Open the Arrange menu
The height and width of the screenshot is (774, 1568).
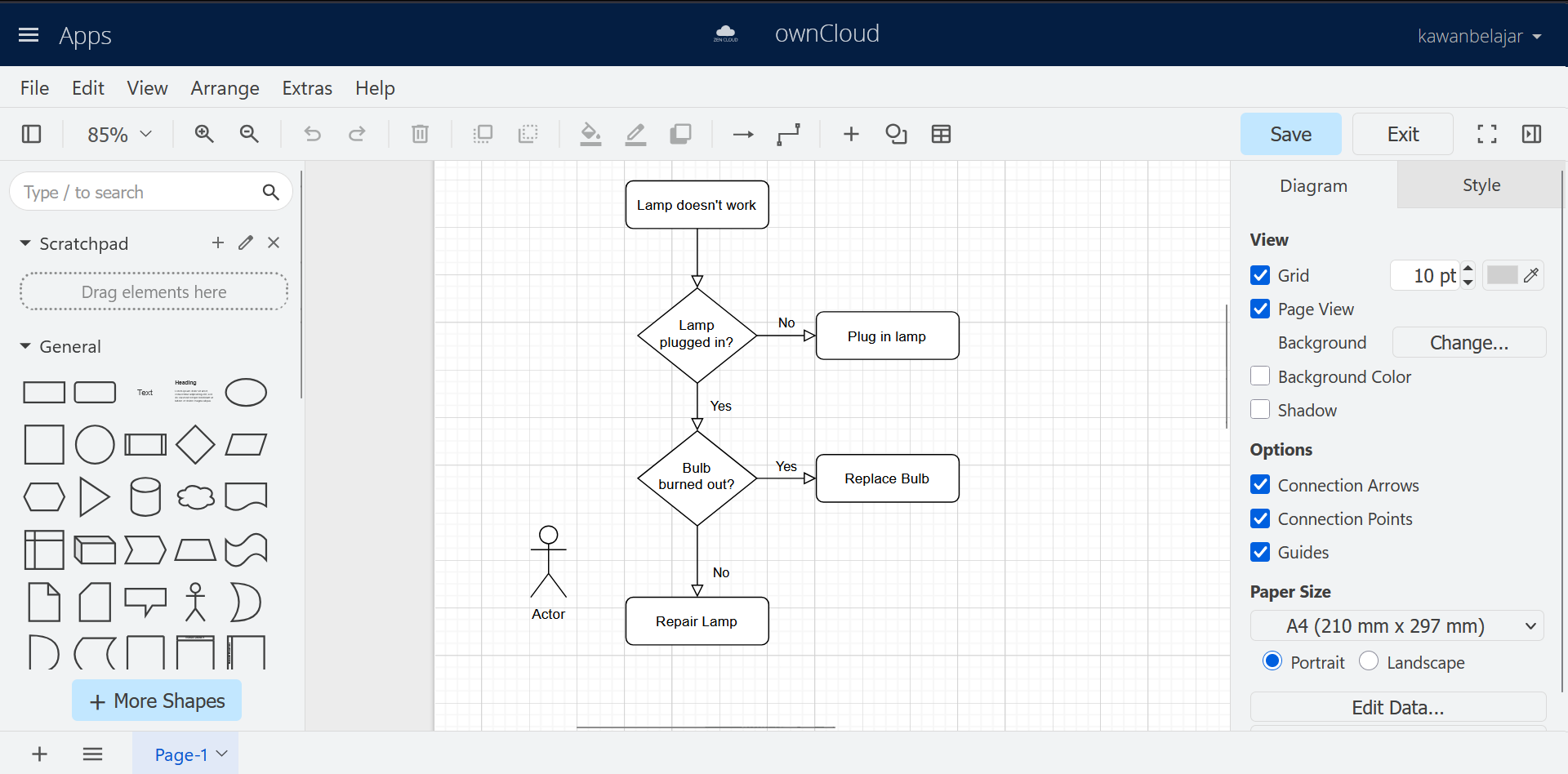225,88
